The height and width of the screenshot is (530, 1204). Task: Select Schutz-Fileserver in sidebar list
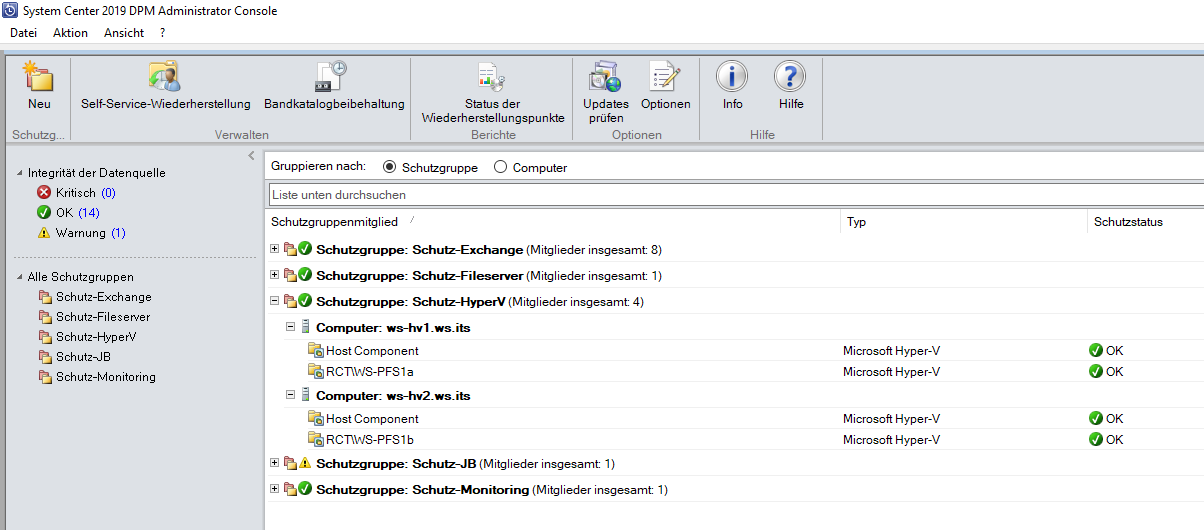point(103,317)
